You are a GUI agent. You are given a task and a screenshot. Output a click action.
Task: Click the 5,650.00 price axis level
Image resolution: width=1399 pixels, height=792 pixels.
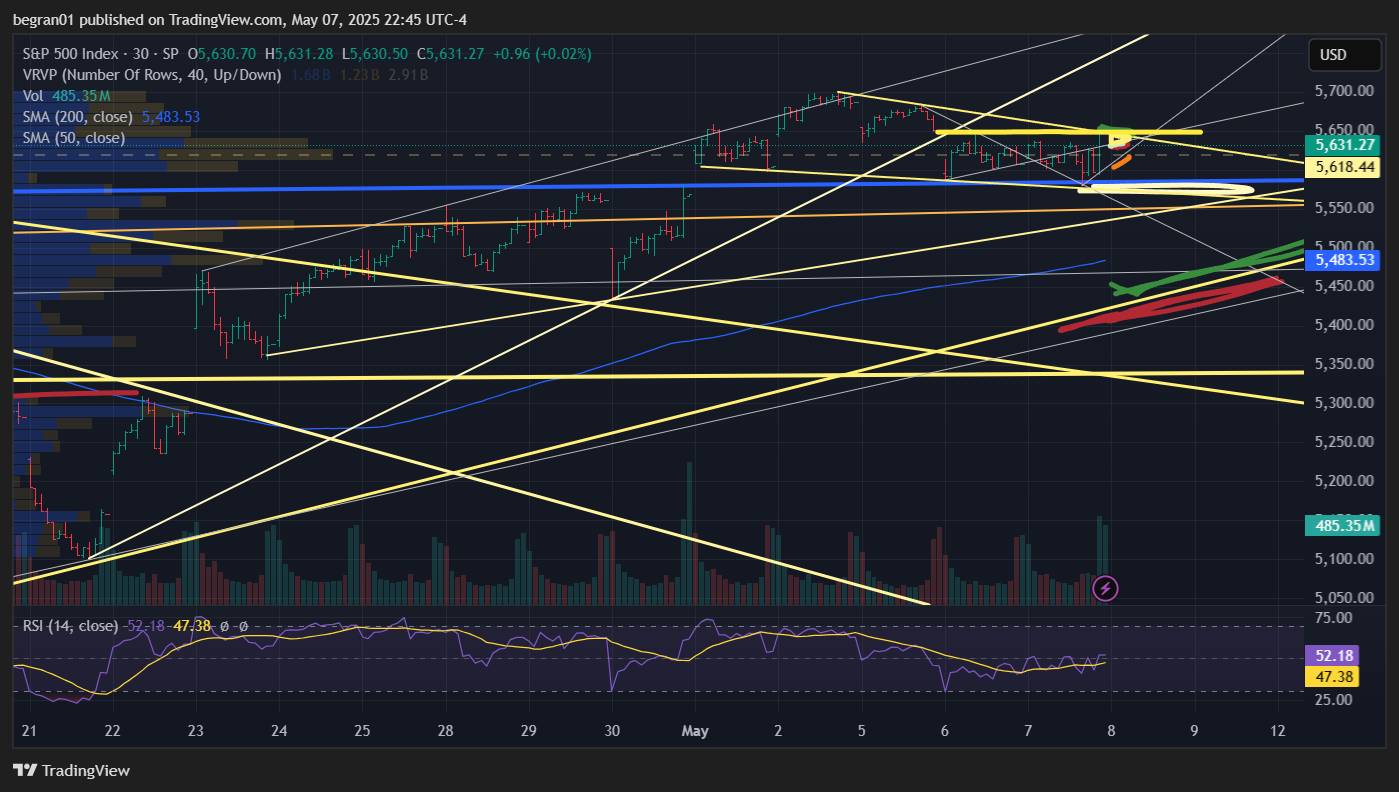tap(1344, 130)
